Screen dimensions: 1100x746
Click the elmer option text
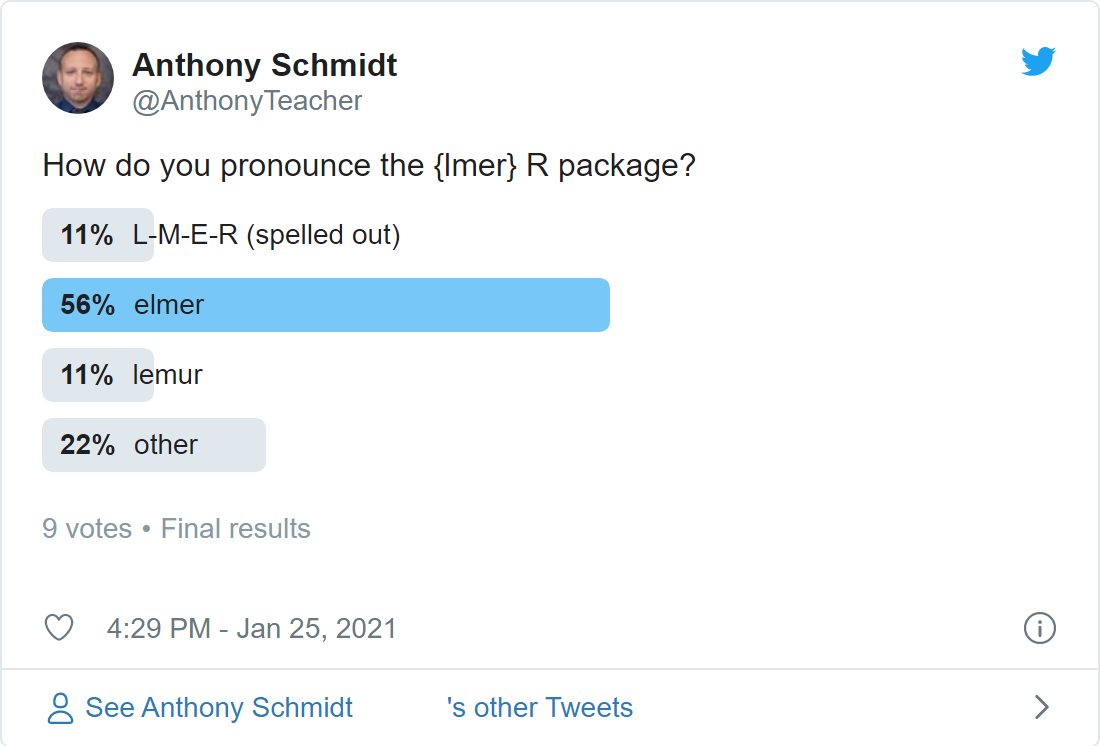[x=169, y=305]
